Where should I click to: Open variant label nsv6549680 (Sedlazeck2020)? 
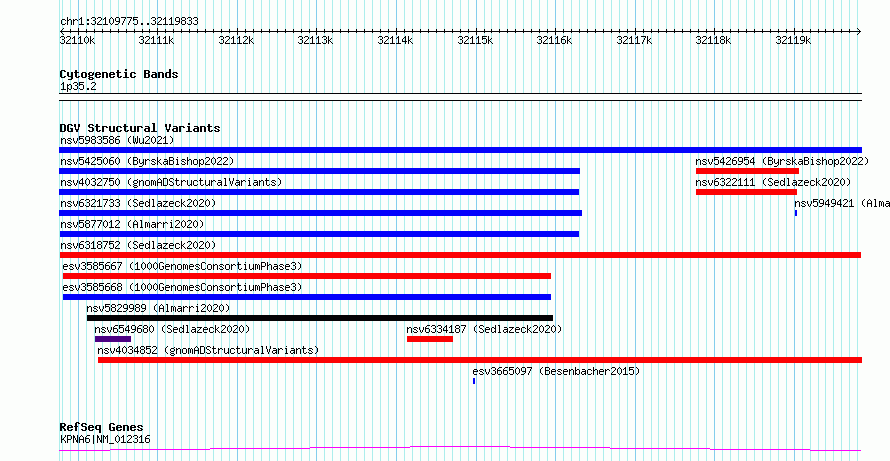click(172, 329)
